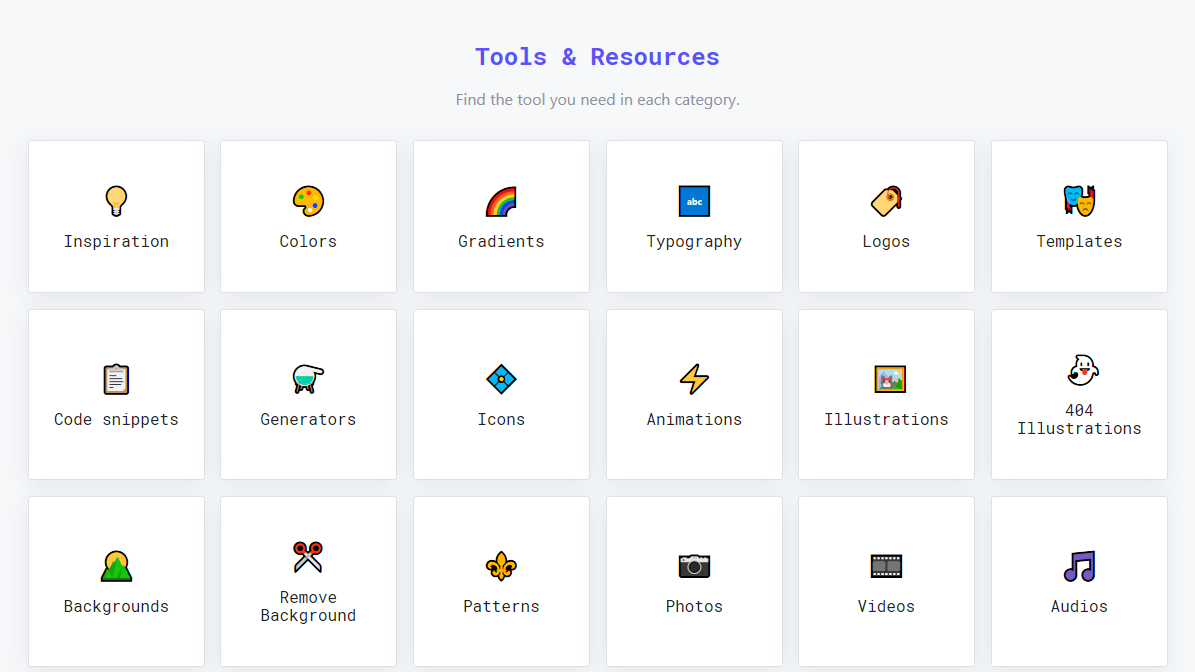
Task: Click the price tag Logos icon
Action: pyautogui.click(x=886, y=201)
